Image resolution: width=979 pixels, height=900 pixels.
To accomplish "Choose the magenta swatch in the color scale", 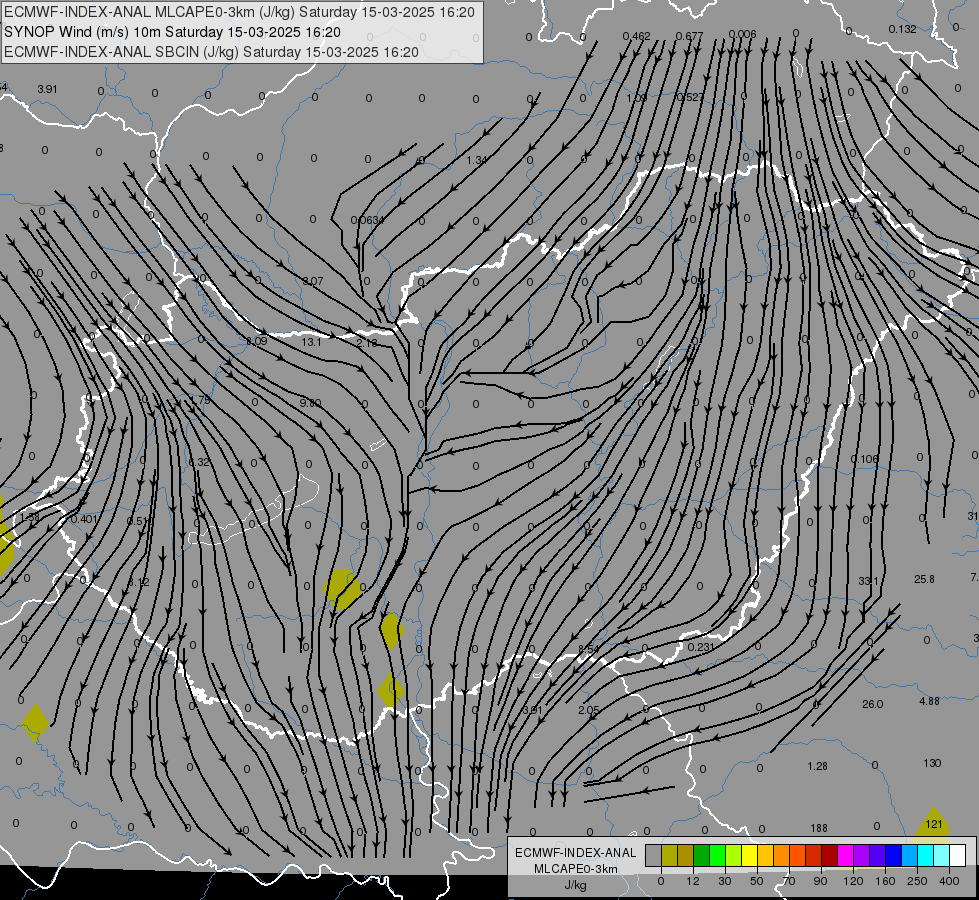I will 845,855.
